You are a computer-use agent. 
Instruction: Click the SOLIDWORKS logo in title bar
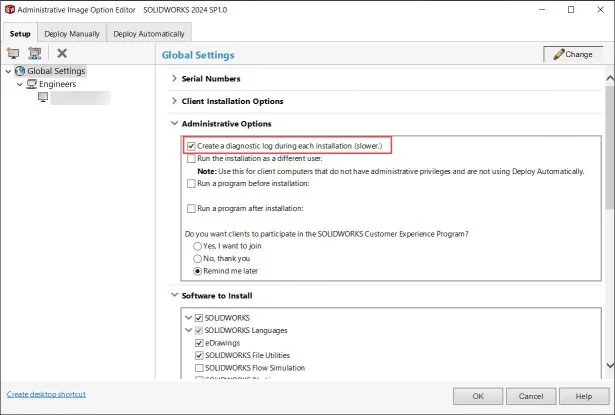point(9,10)
